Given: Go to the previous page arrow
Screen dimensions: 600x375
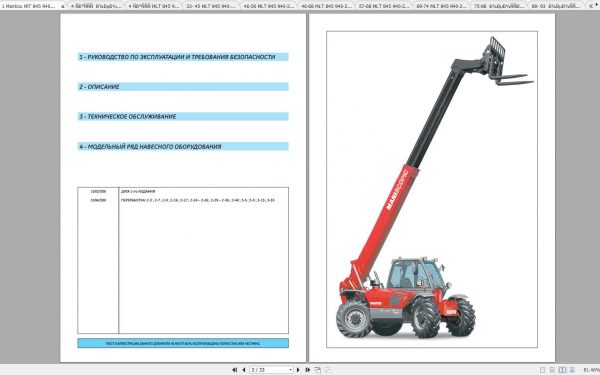Looking at the screenshot, I should (x=244, y=370).
